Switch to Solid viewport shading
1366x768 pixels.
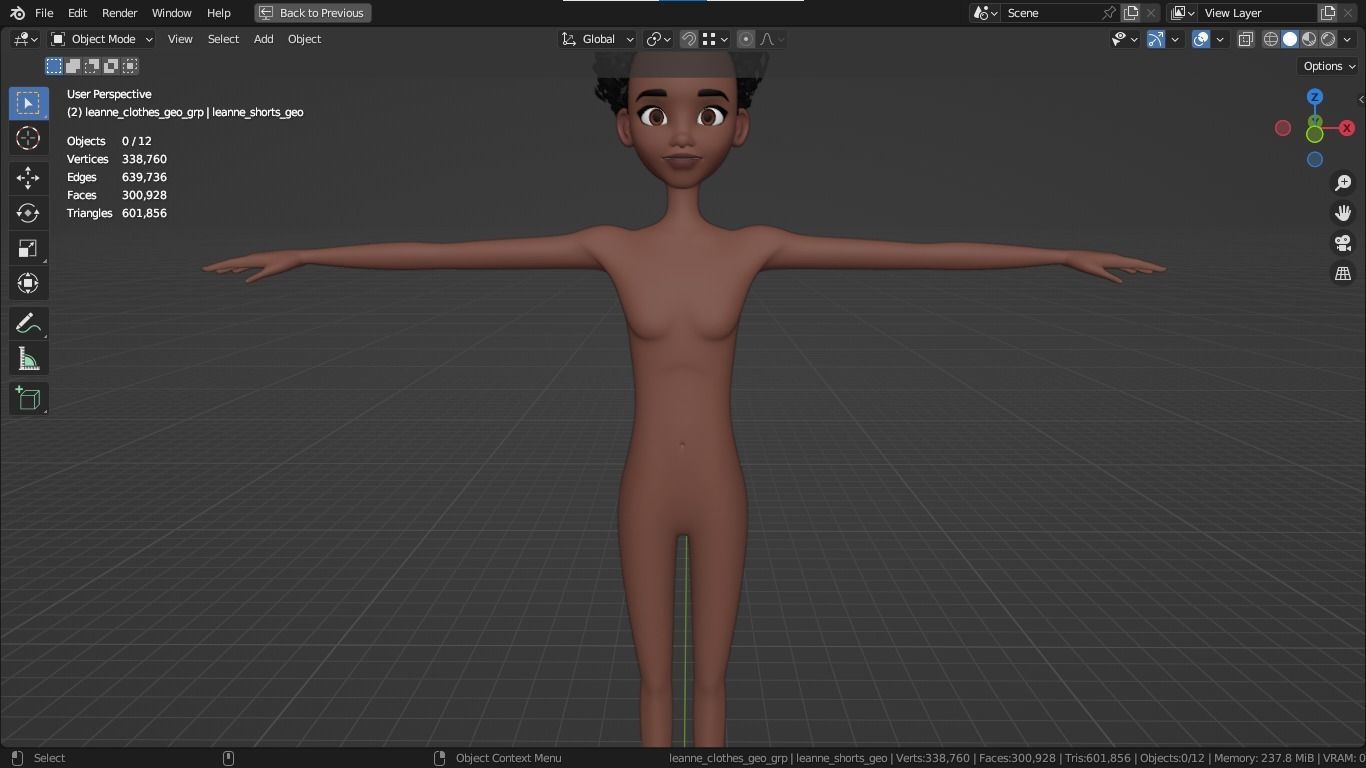1290,39
